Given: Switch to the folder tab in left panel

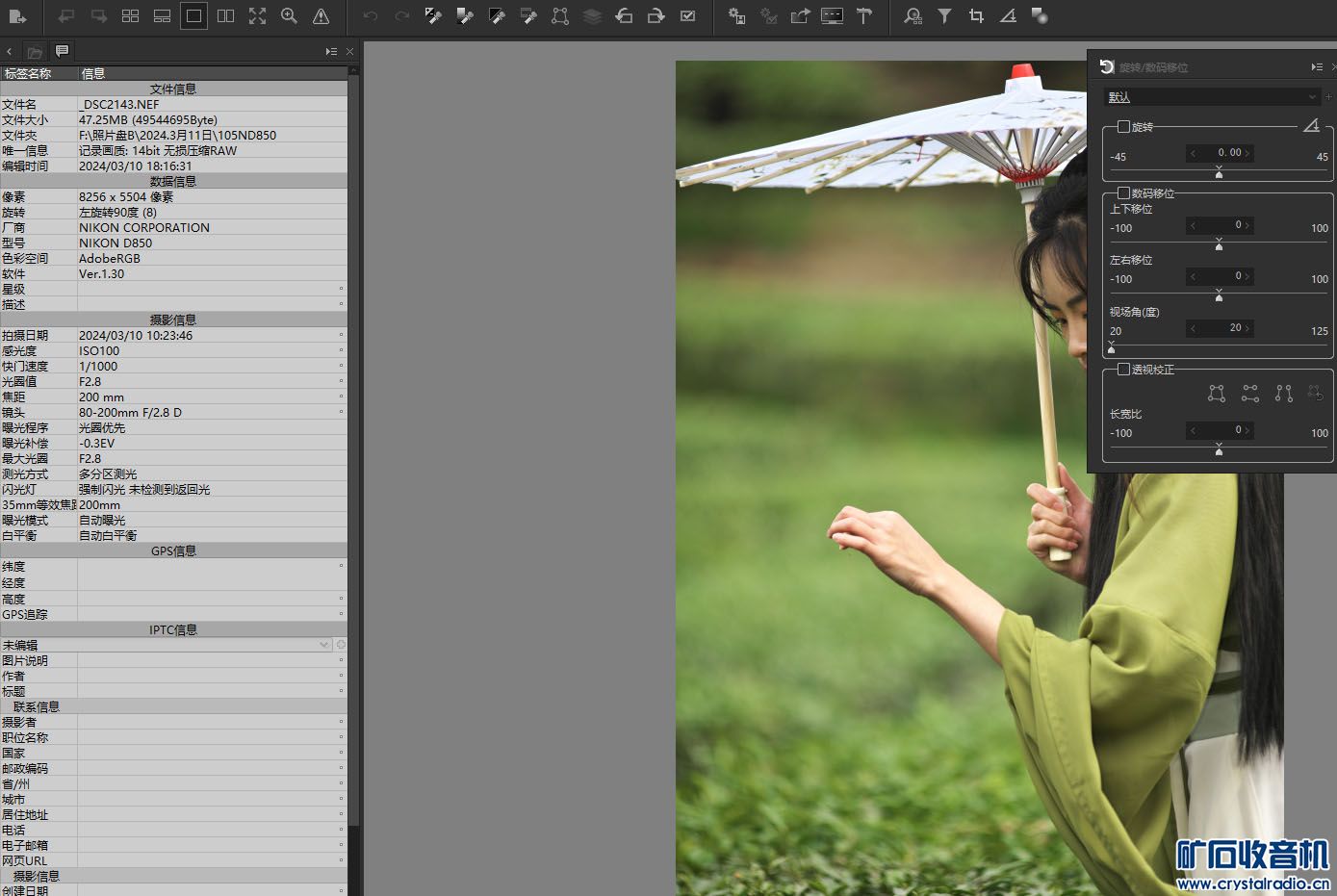Looking at the screenshot, I should (x=35, y=52).
